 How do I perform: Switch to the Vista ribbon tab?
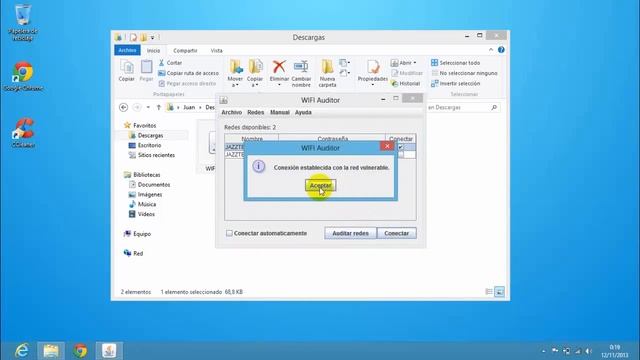point(216,51)
